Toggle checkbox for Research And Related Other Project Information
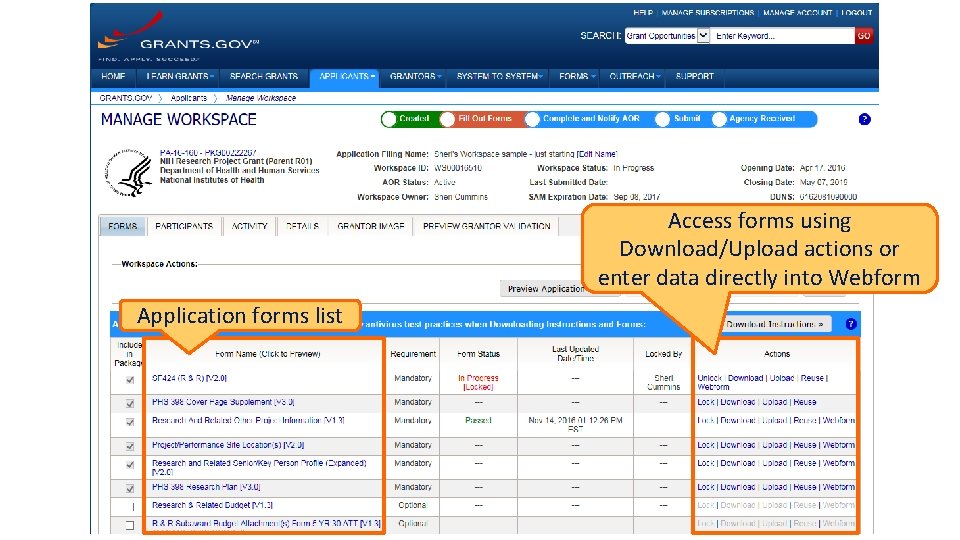 click(x=130, y=422)
